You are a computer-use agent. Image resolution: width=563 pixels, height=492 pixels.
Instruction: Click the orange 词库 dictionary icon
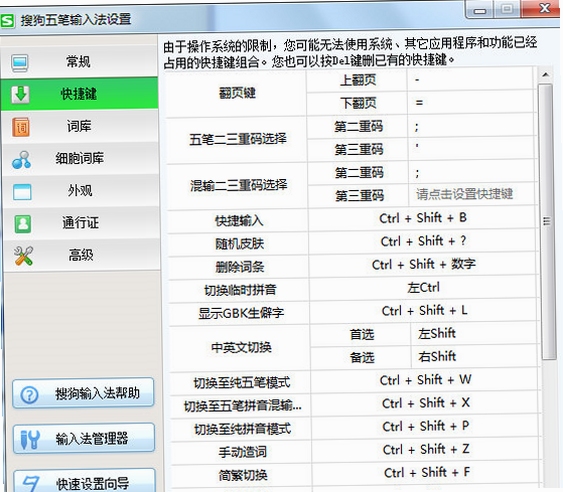point(21,127)
